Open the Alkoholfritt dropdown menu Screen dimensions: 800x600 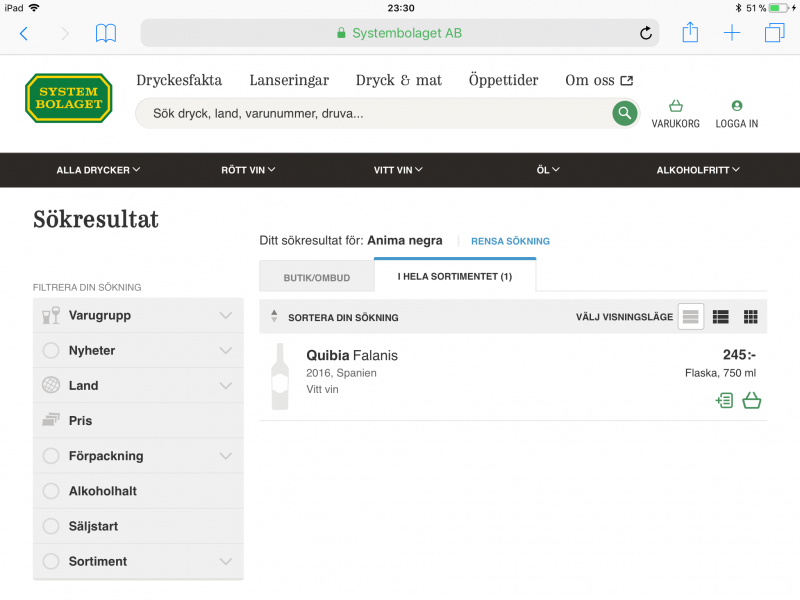pyautogui.click(x=698, y=170)
